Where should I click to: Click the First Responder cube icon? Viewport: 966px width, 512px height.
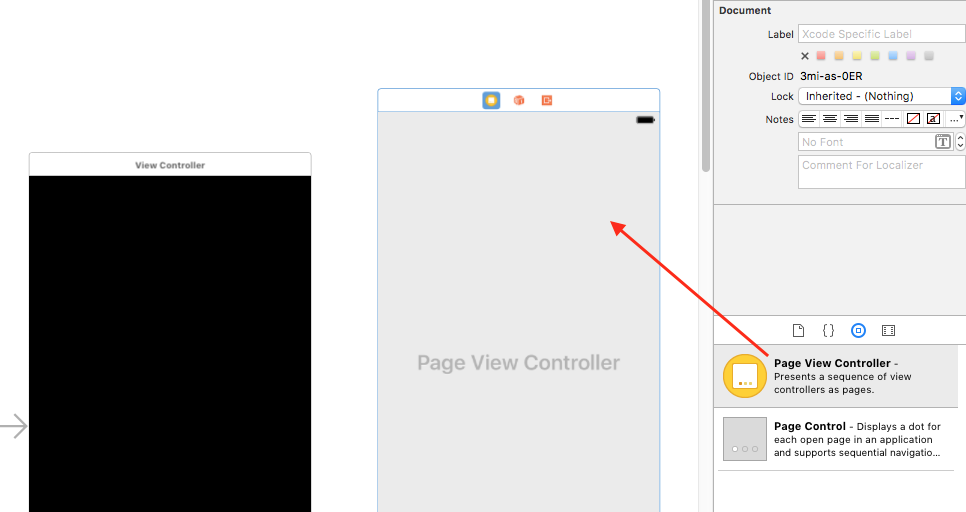tap(519, 100)
